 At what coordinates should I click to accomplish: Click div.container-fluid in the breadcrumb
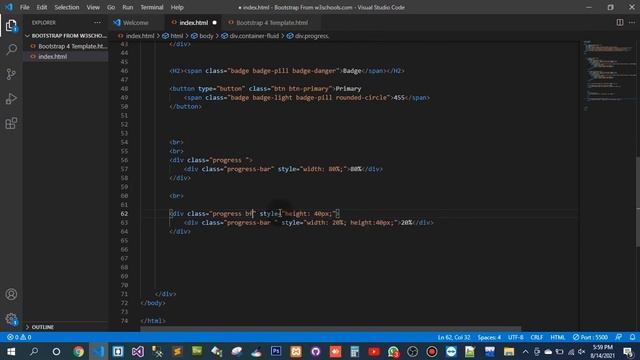tap(254, 36)
